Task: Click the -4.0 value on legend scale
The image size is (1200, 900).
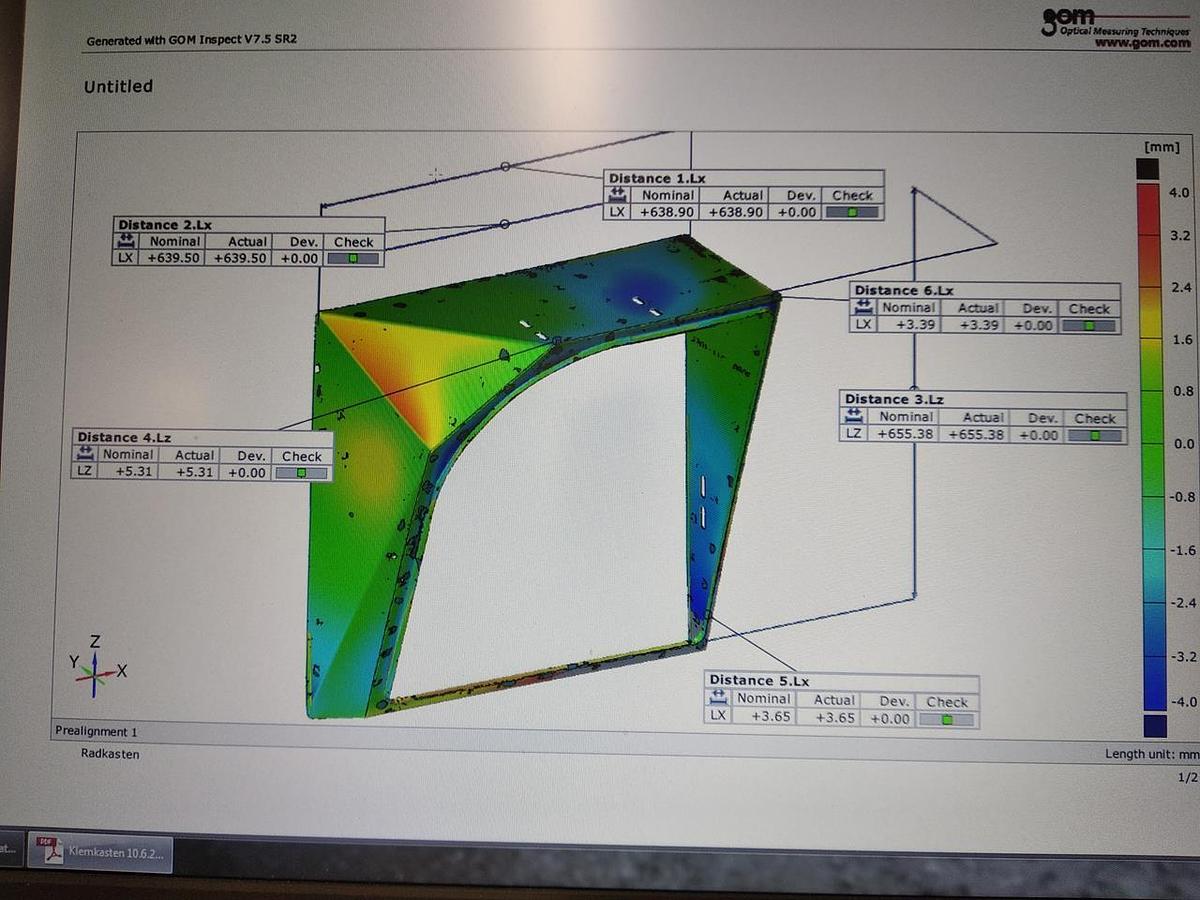Action: [x=1184, y=702]
